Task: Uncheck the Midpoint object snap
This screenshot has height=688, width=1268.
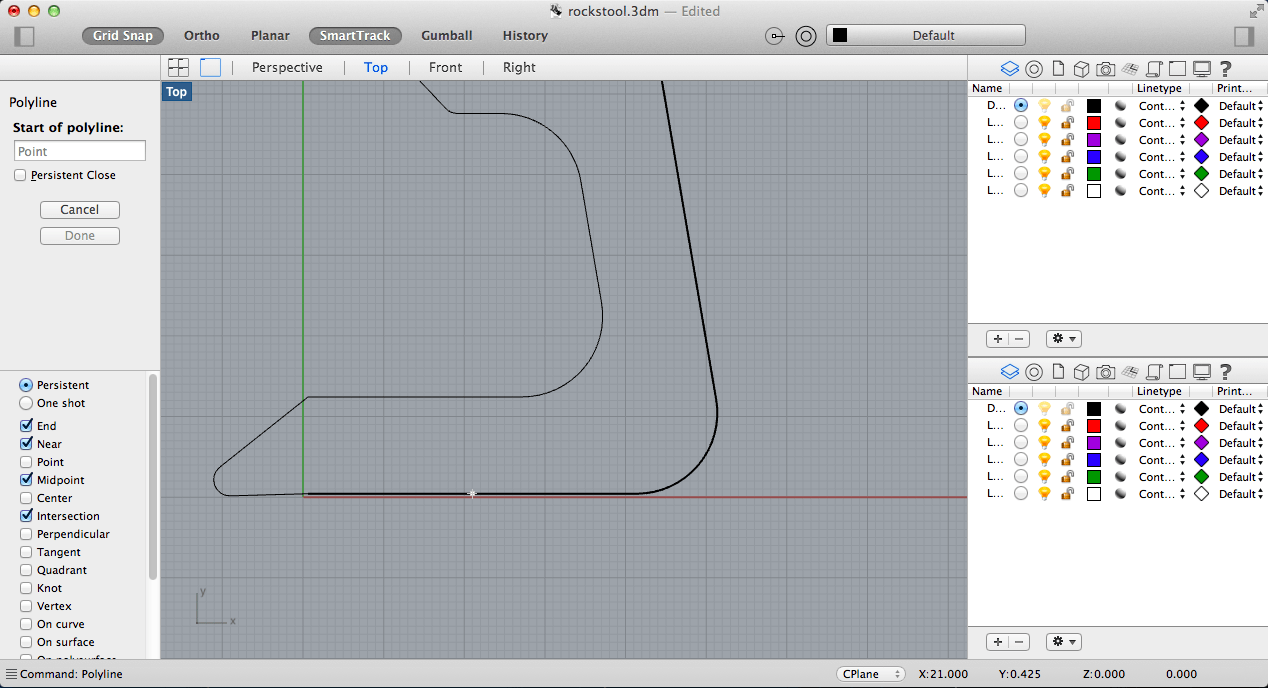Action: [26, 480]
